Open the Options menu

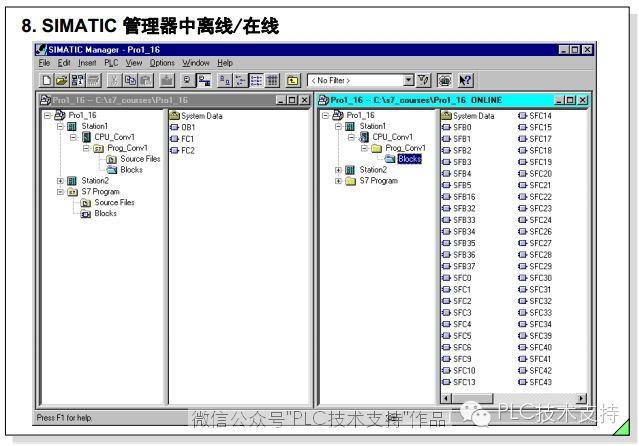162,63
